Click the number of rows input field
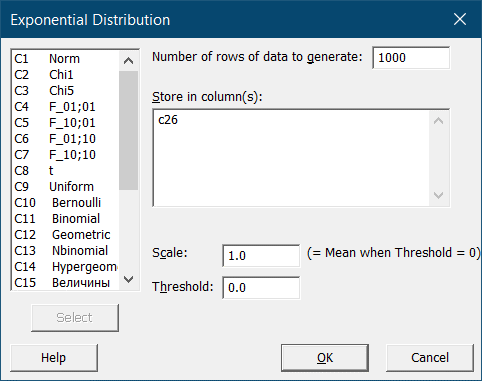 [x=411, y=58]
